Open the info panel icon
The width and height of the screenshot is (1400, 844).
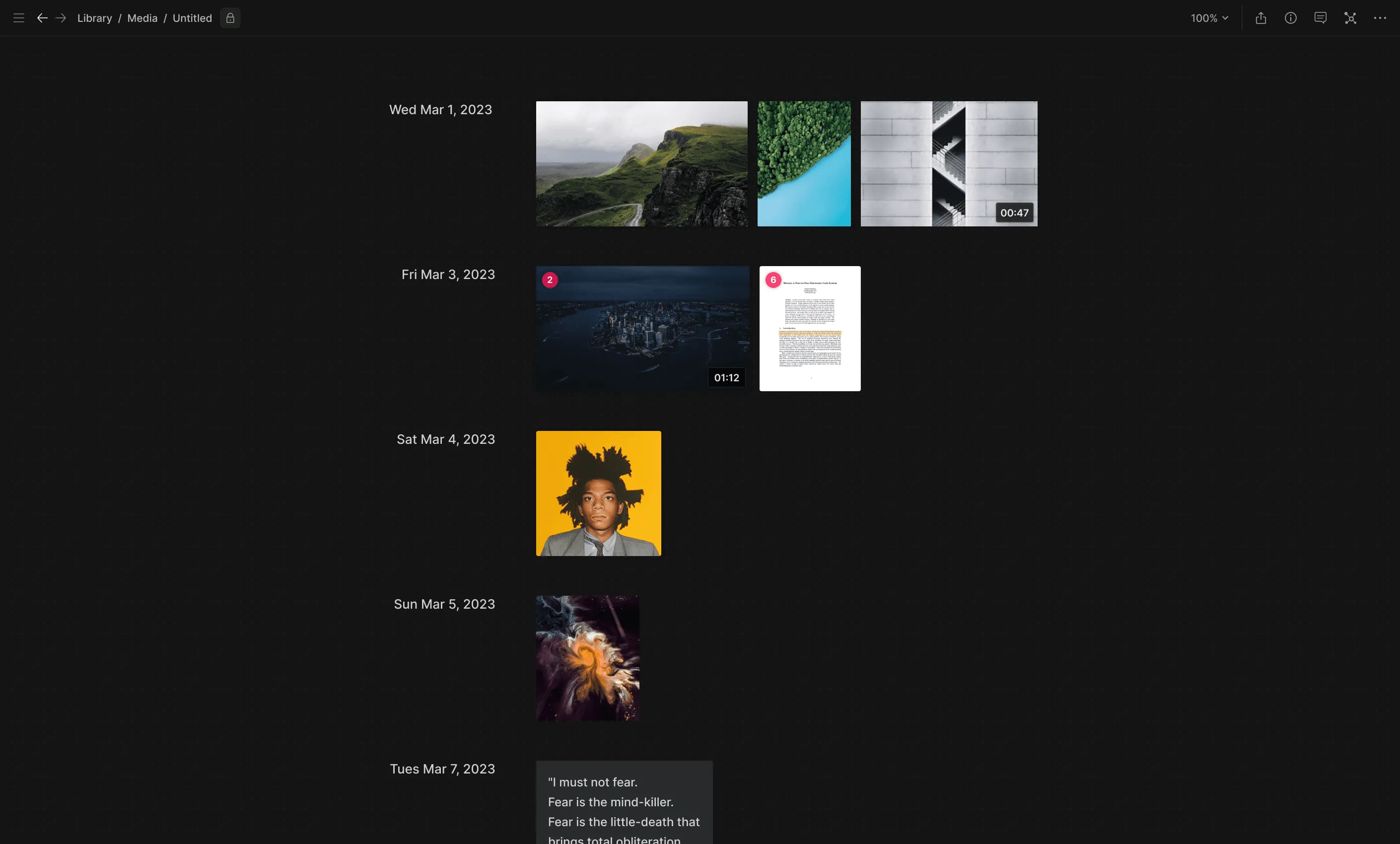click(x=1290, y=18)
